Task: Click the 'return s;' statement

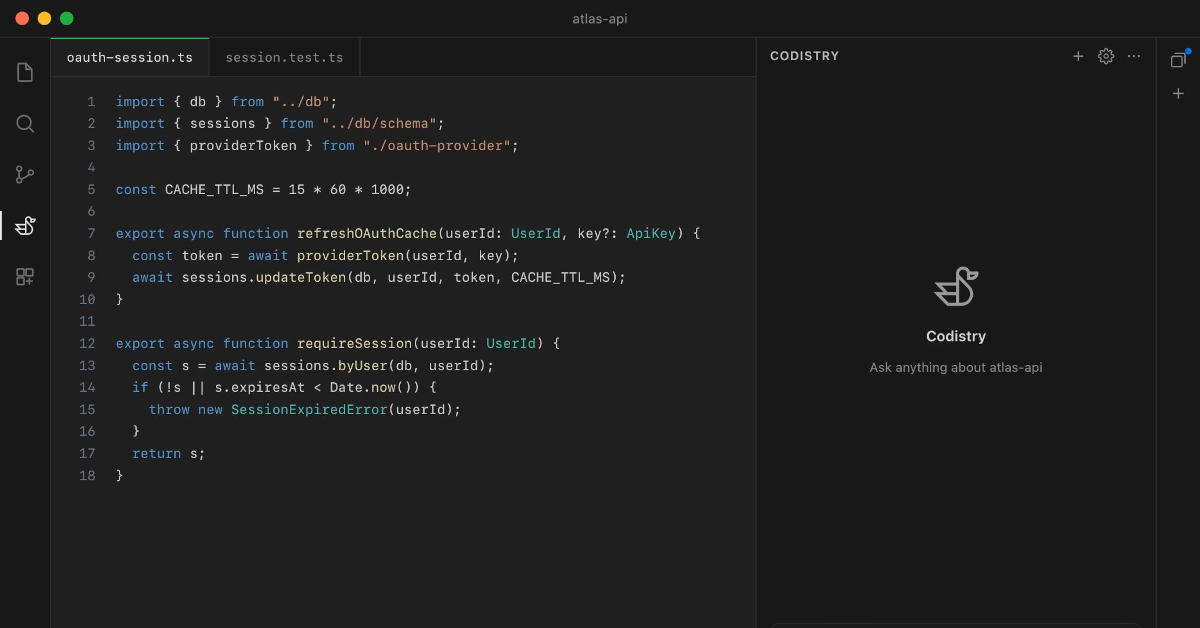Action: click(x=168, y=453)
